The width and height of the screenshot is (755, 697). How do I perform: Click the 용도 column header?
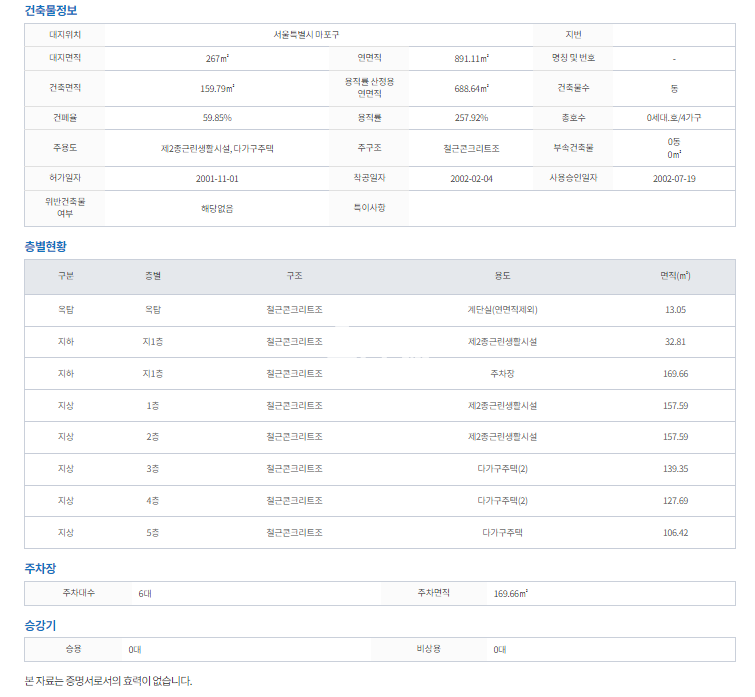[x=502, y=276]
